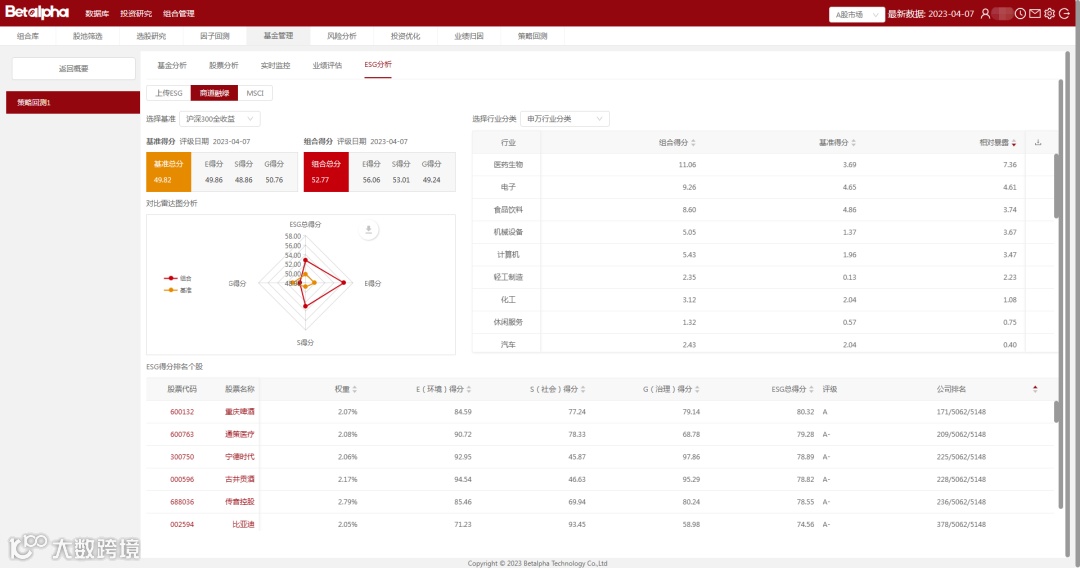Click the 轻工制造 industry row

point(763,277)
